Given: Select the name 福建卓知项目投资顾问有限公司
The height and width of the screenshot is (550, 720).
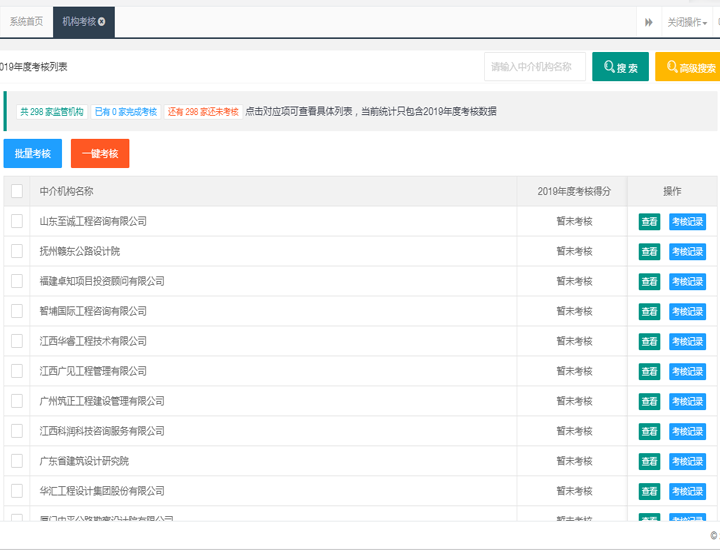Looking at the screenshot, I should (102, 281).
